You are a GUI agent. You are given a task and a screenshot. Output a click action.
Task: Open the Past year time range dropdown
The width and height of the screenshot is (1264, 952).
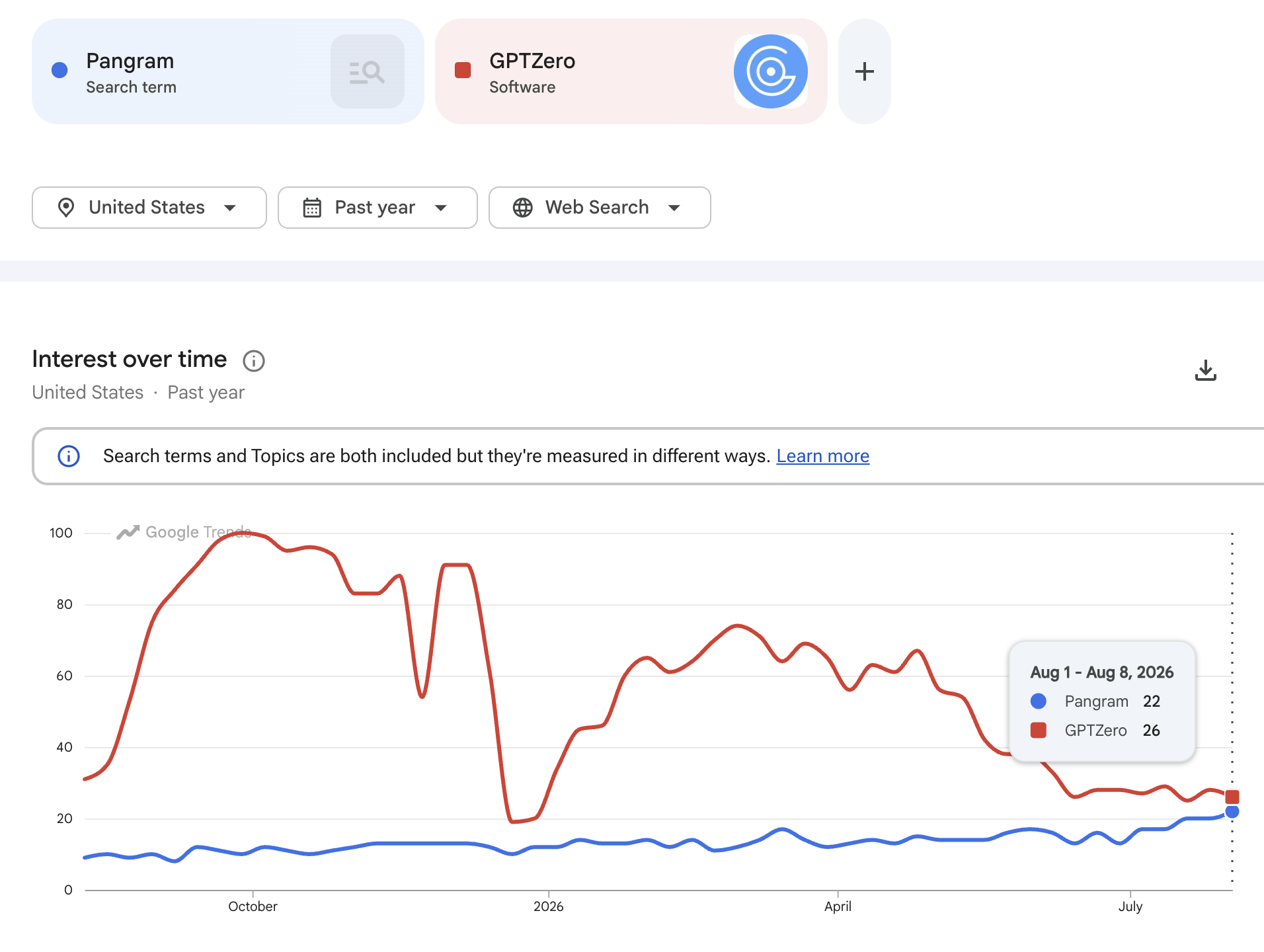[377, 208]
